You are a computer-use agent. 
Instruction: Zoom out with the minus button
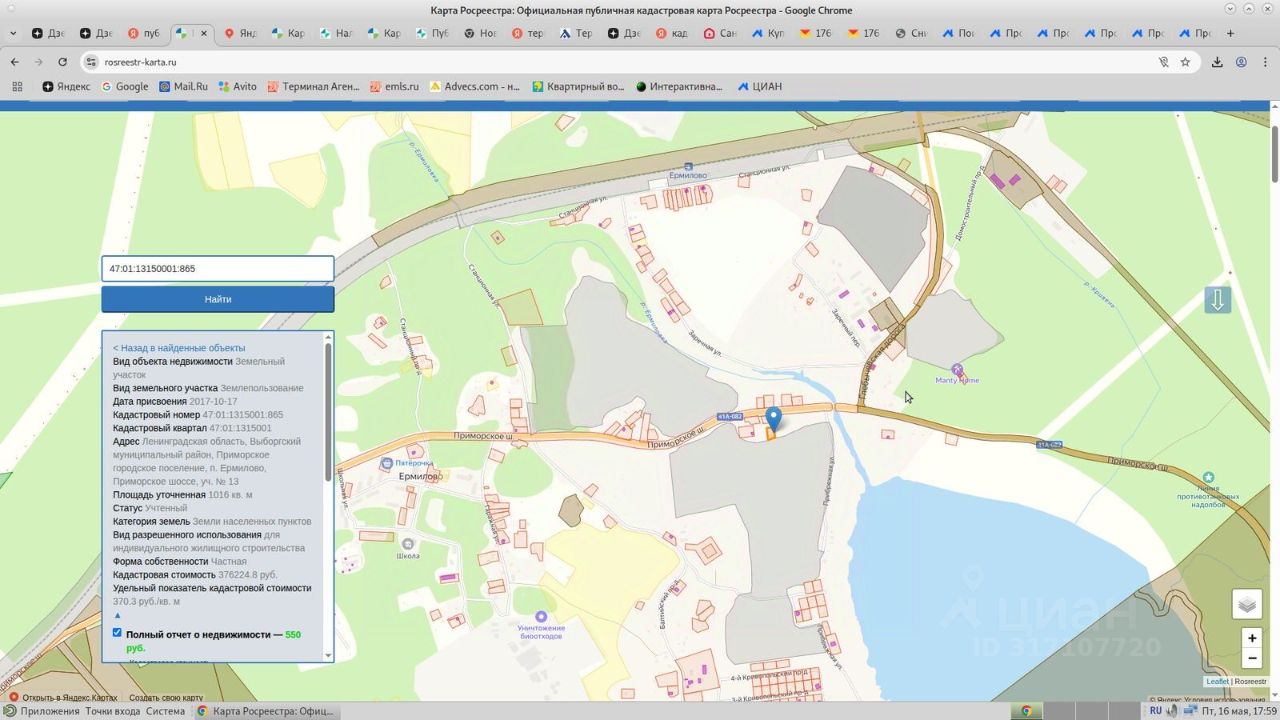(1251, 658)
